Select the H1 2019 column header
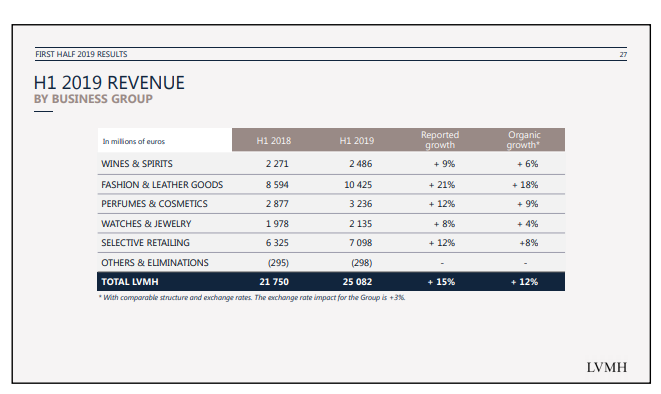 click(x=357, y=141)
